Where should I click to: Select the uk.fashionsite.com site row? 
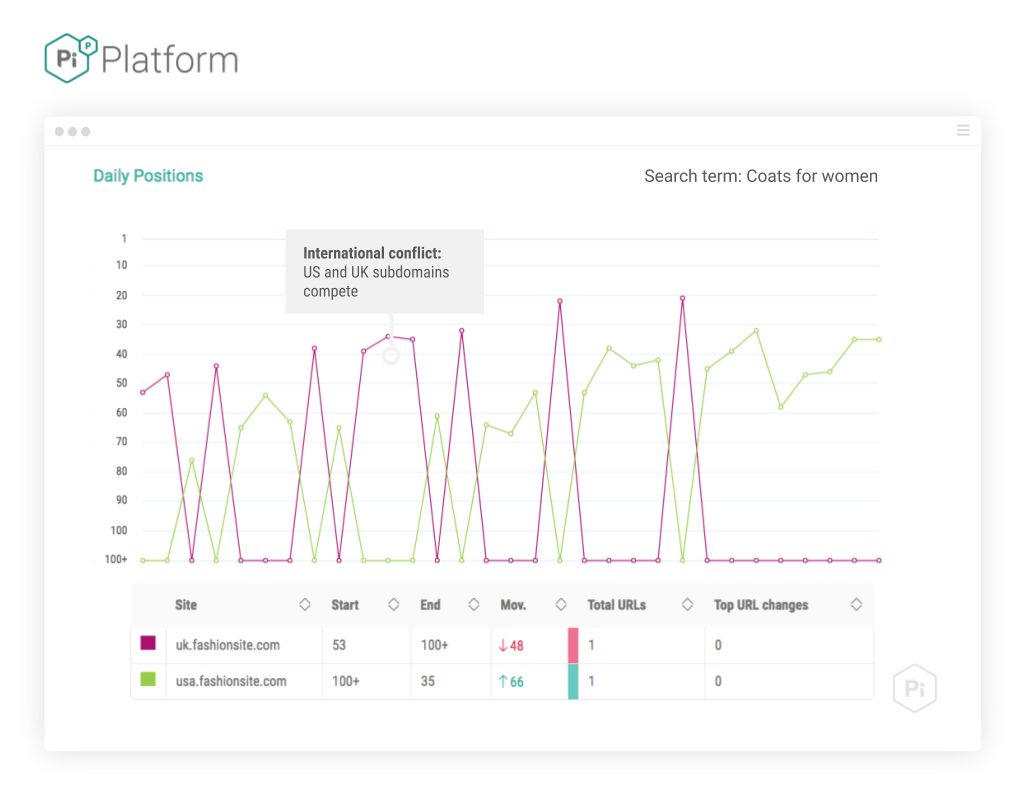(x=228, y=645)
